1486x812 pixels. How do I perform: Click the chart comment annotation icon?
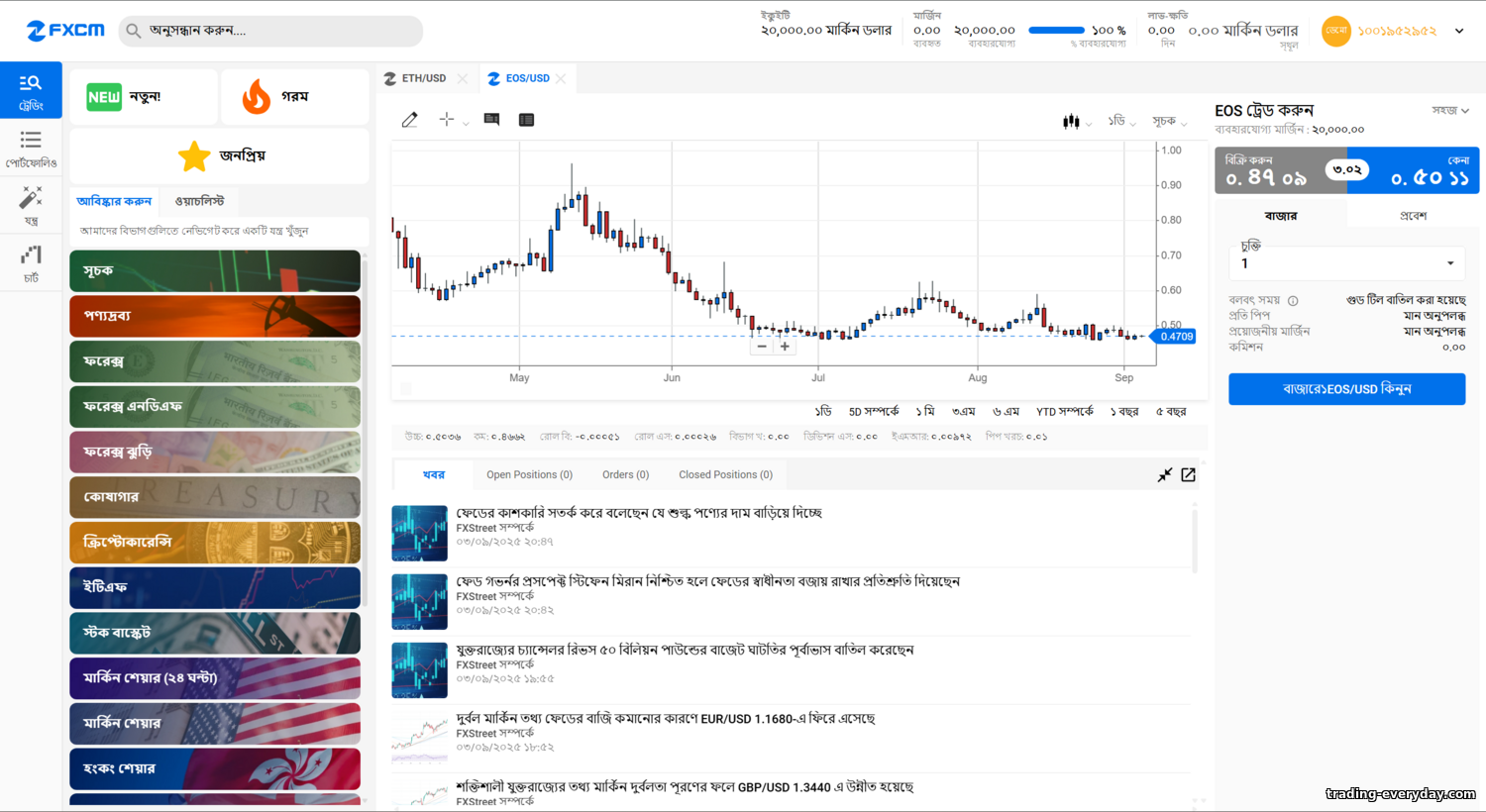click(491, 120)
